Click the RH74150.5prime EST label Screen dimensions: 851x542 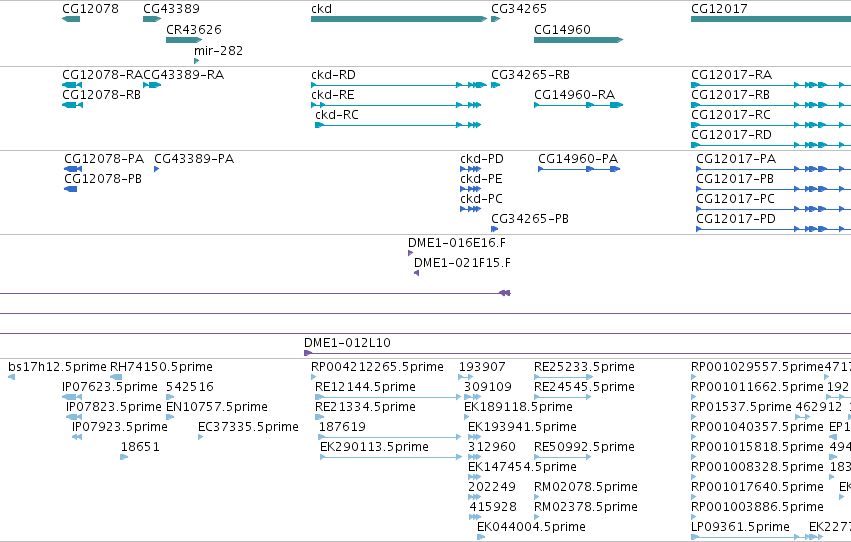161,367
